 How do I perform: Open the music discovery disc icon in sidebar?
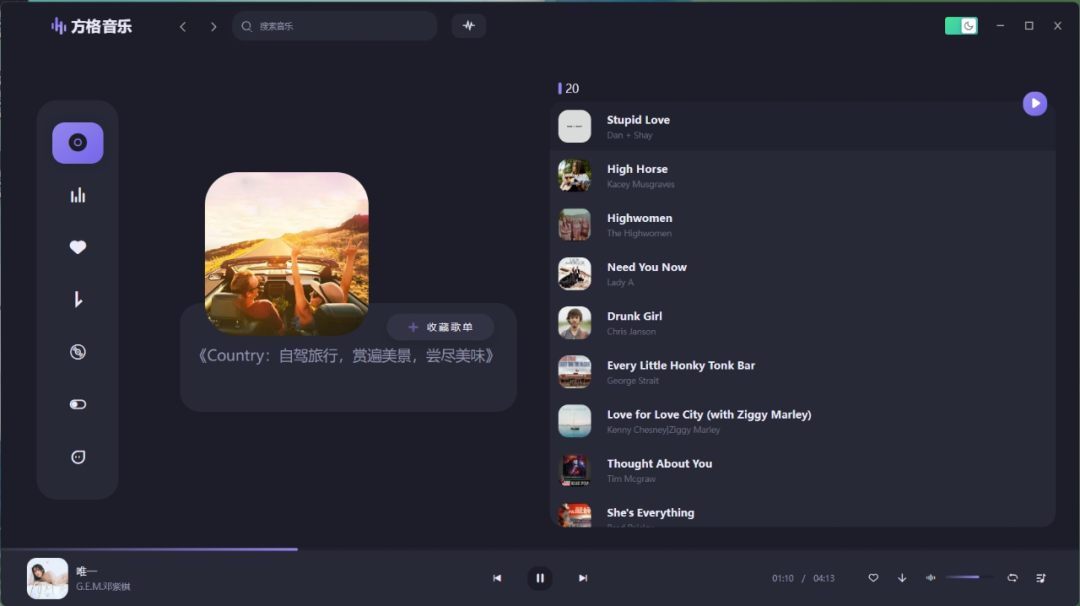(78, 143)
